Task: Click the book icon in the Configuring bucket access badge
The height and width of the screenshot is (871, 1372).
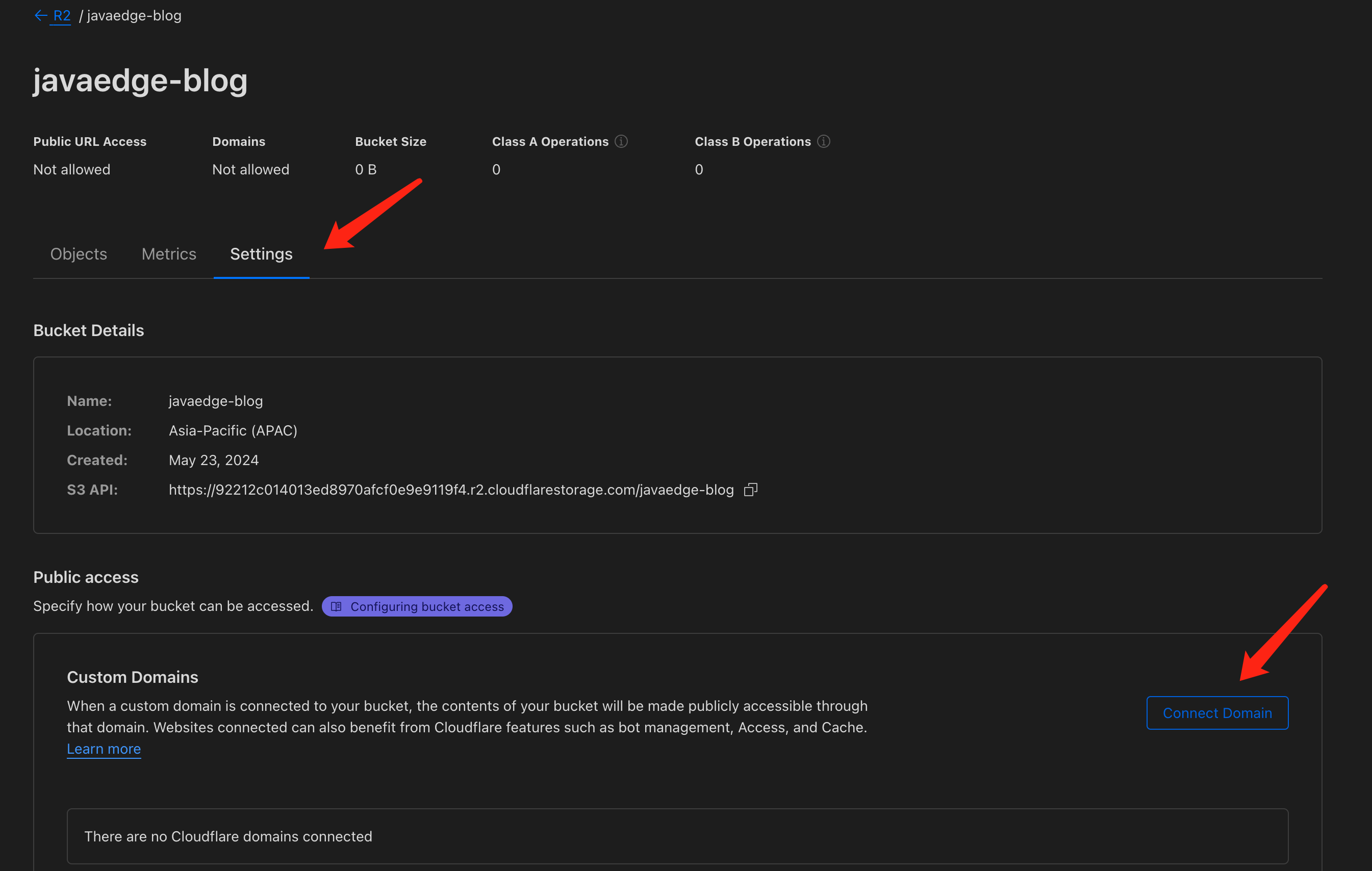Action: [x=336, y=606]
